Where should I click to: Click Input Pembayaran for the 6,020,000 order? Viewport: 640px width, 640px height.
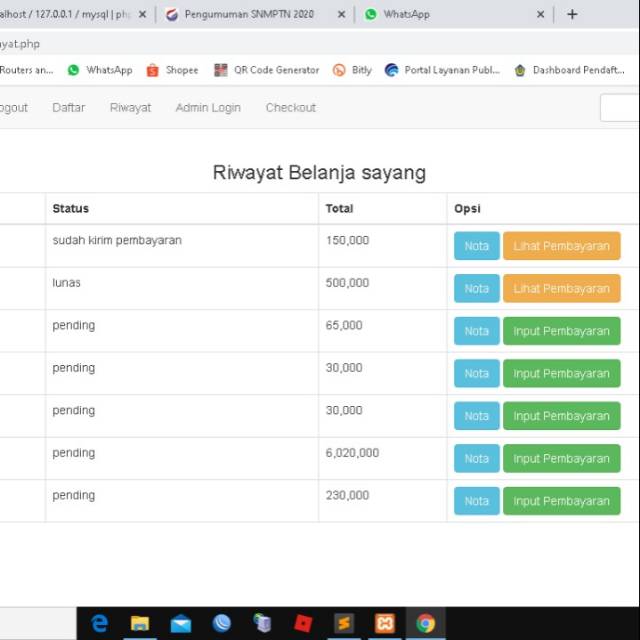[x=561, y=459]
